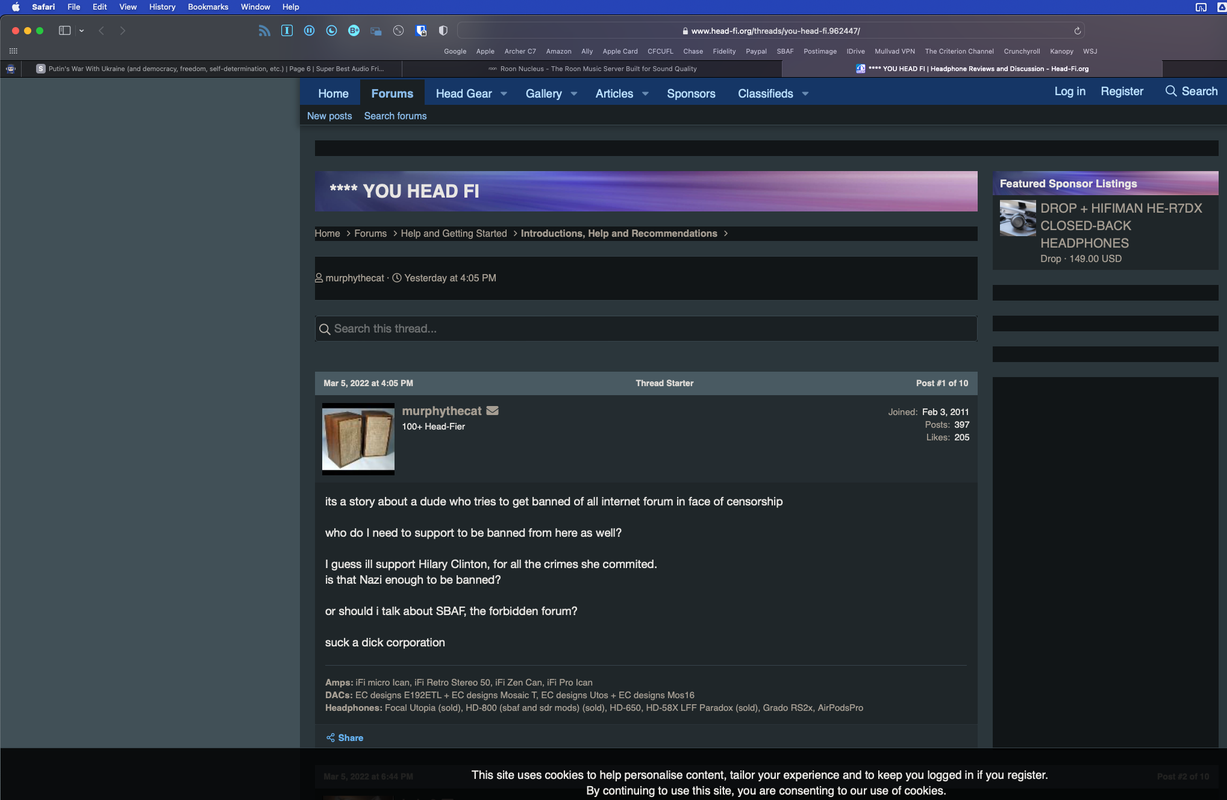Open Search forums
This screenshot has width=1227, height=800.
[x=395, y=116]
